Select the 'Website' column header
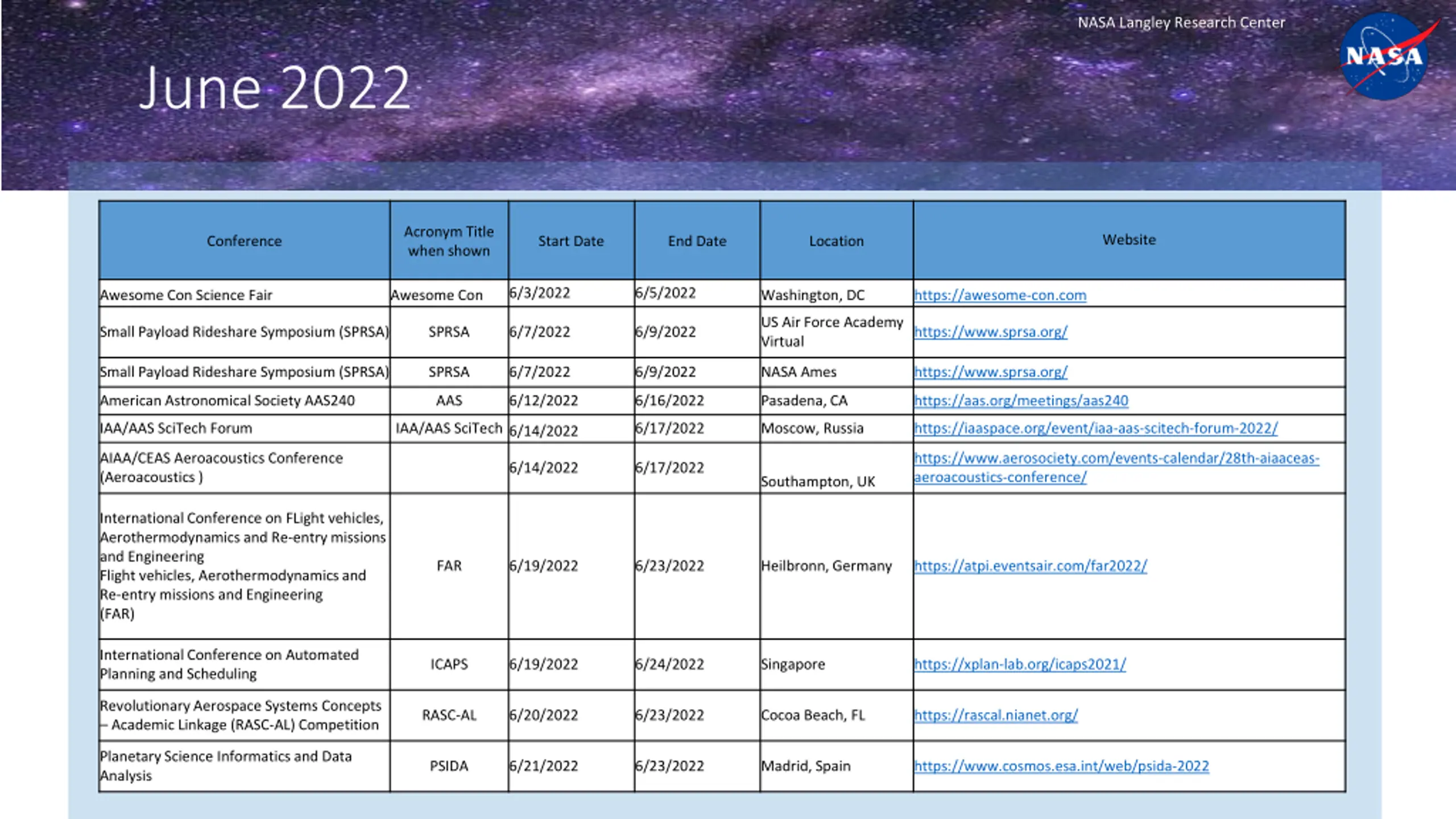The image size is (1456, 819). tap(1130, 239)
